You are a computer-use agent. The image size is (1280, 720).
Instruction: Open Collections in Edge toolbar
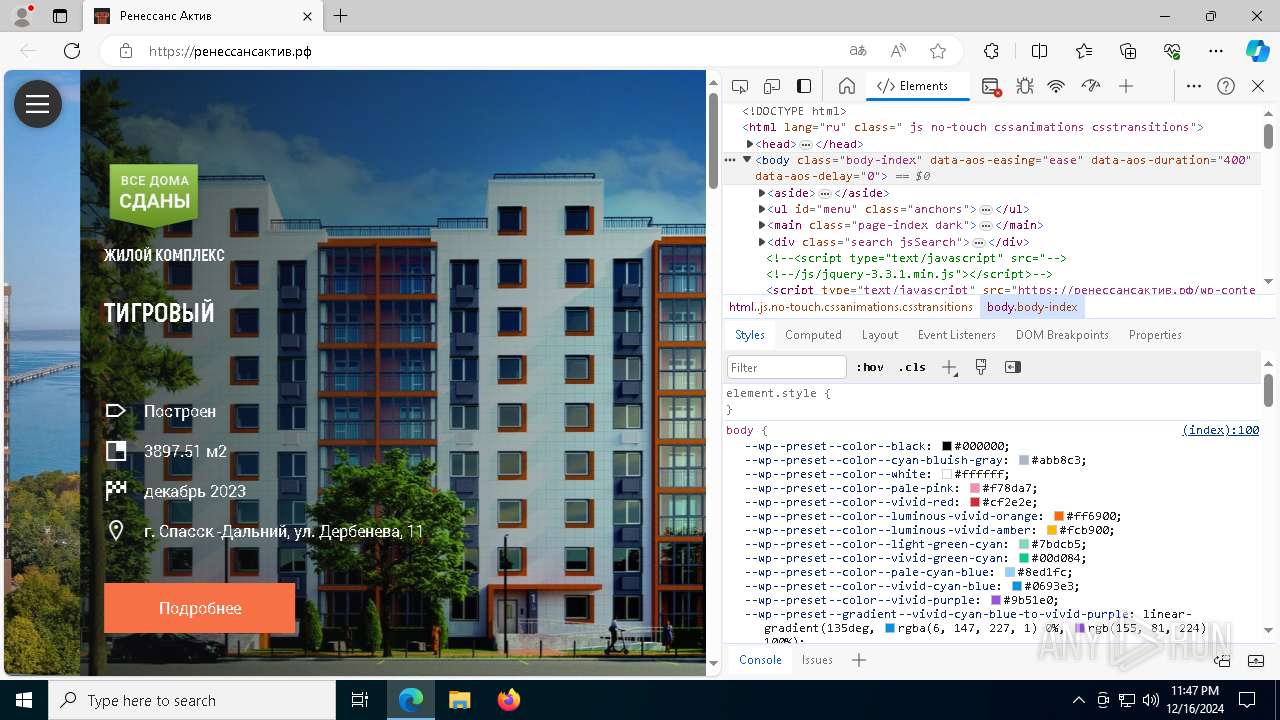[1128, 51]
